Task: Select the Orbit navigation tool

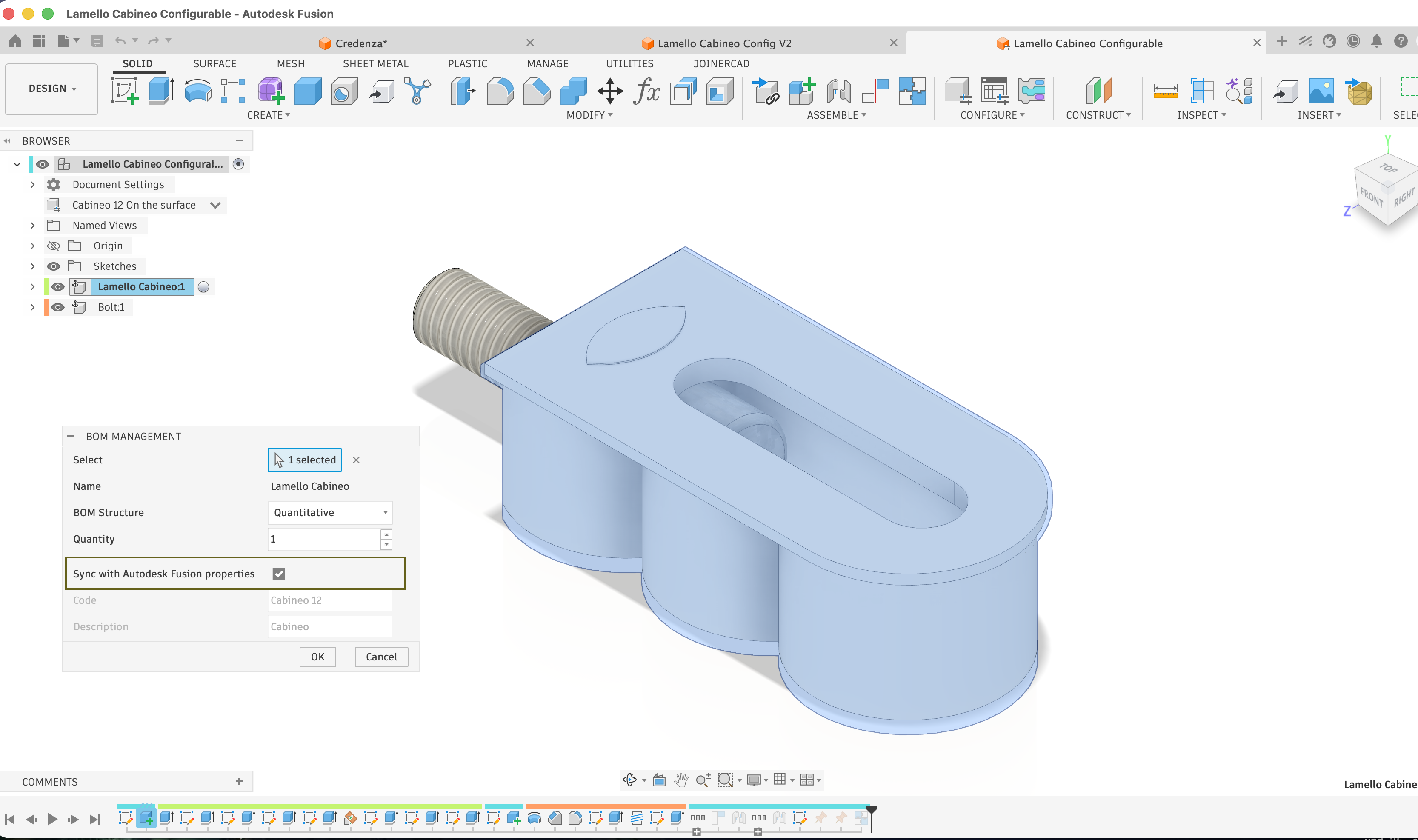Action: coord(629,780)
